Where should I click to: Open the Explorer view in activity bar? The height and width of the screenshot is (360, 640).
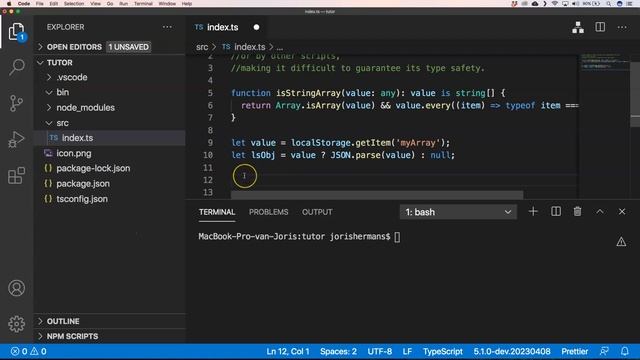tap(16, 31)
